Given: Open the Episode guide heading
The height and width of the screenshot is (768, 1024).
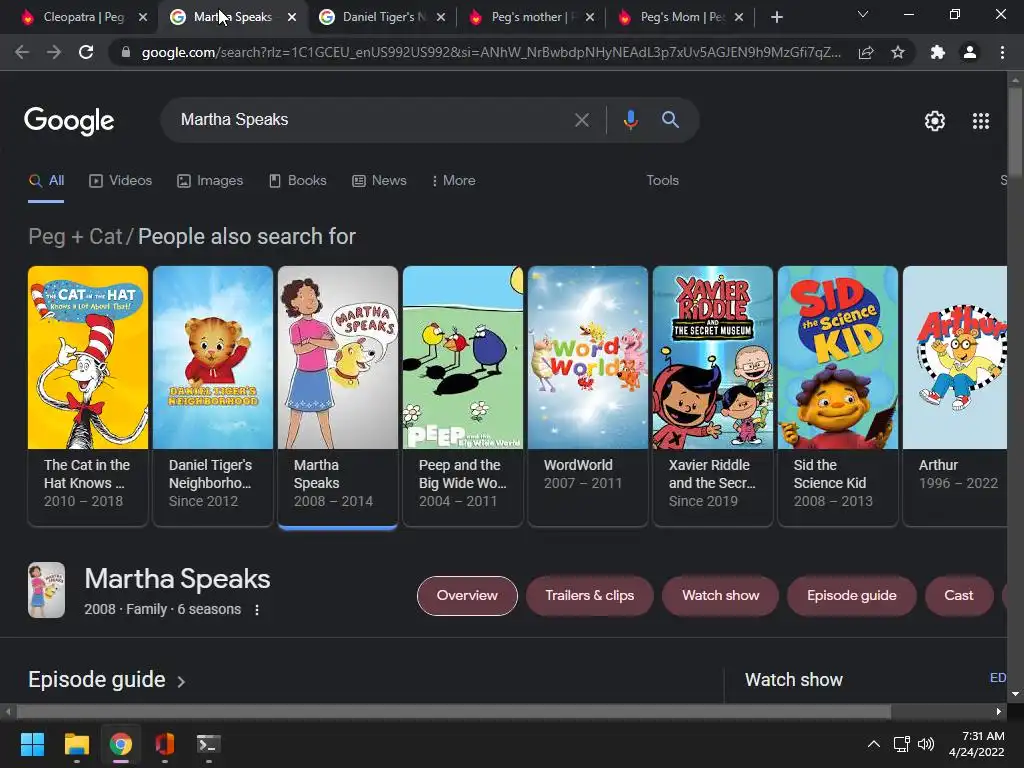Looking at the screenshot, I should pos(97,680).
